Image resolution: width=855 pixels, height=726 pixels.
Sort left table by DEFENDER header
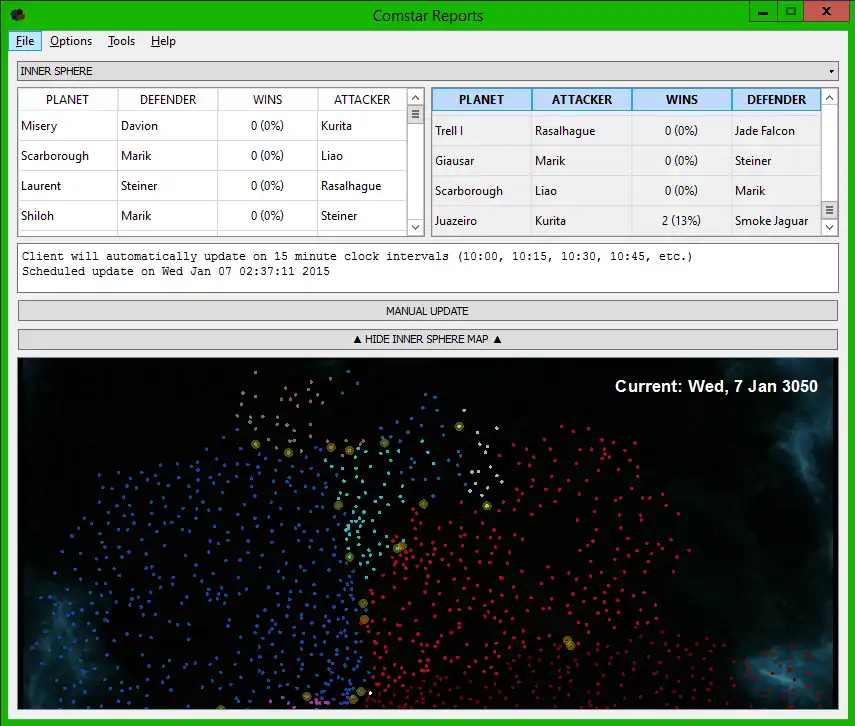tap(168, 100)
